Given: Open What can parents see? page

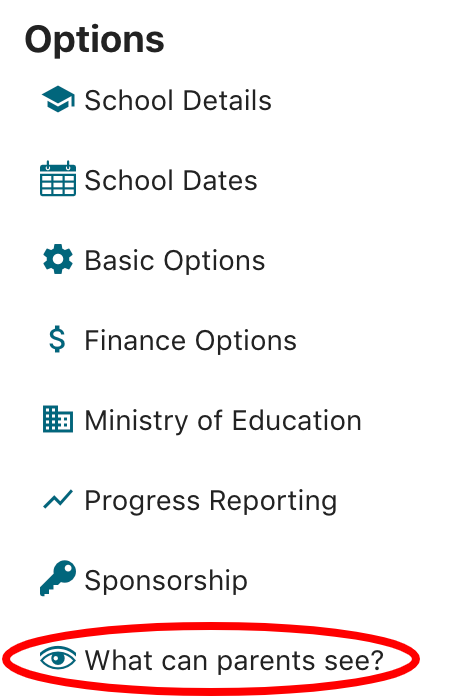Looking at the screenshot, I should [211, 660].
